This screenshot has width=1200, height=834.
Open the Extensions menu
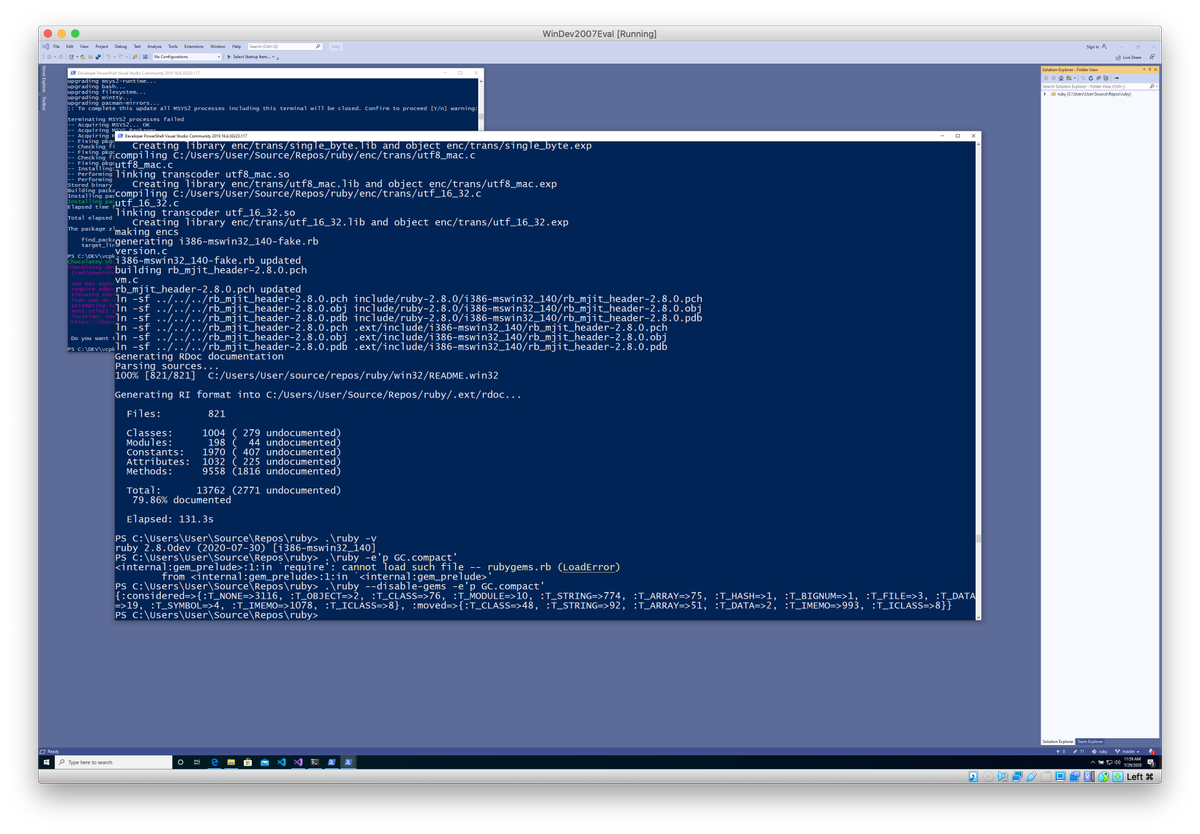point(195,46)
